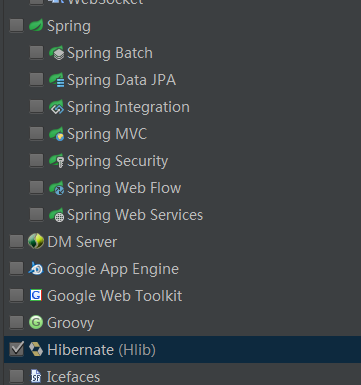Enable Spring Web Flow checkbox
The width and height of the screenshot is (361, 385).
(x=37, y=187)
